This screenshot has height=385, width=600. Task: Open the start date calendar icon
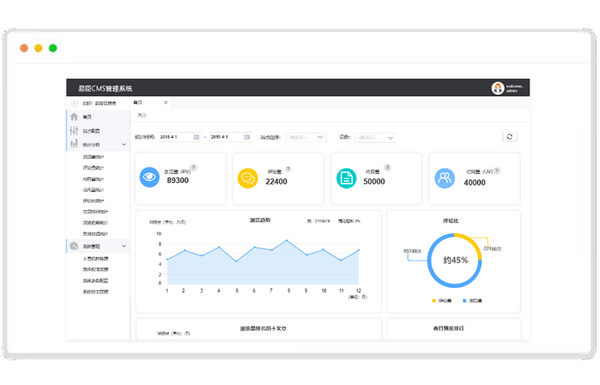coord(196,137)
